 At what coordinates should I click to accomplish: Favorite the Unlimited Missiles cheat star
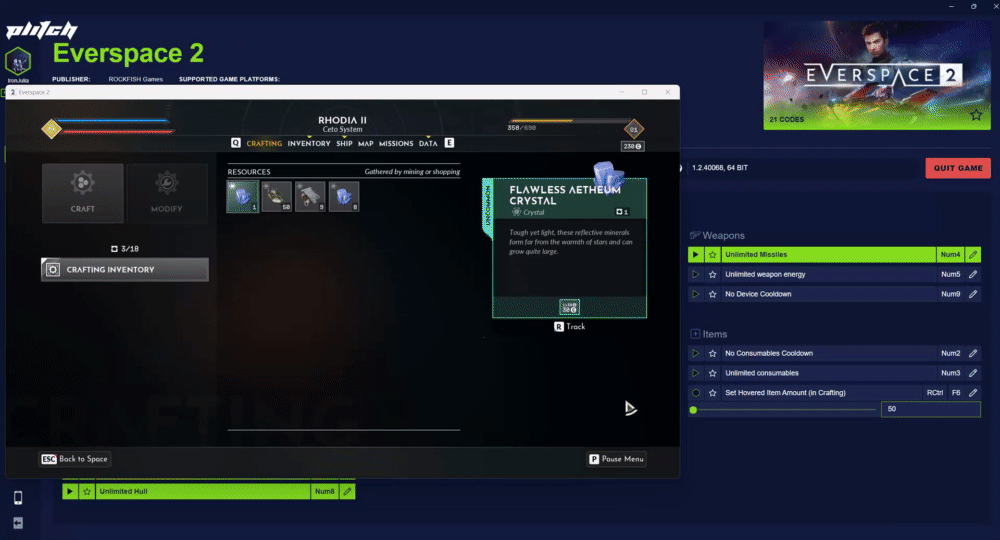[x=712, y=254]
